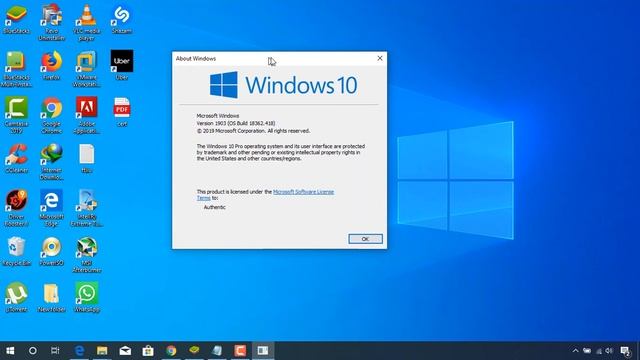Viewport: 640px width, 360px height.
Task: Launch Firefox from the desktop
Action: point(51,65)
